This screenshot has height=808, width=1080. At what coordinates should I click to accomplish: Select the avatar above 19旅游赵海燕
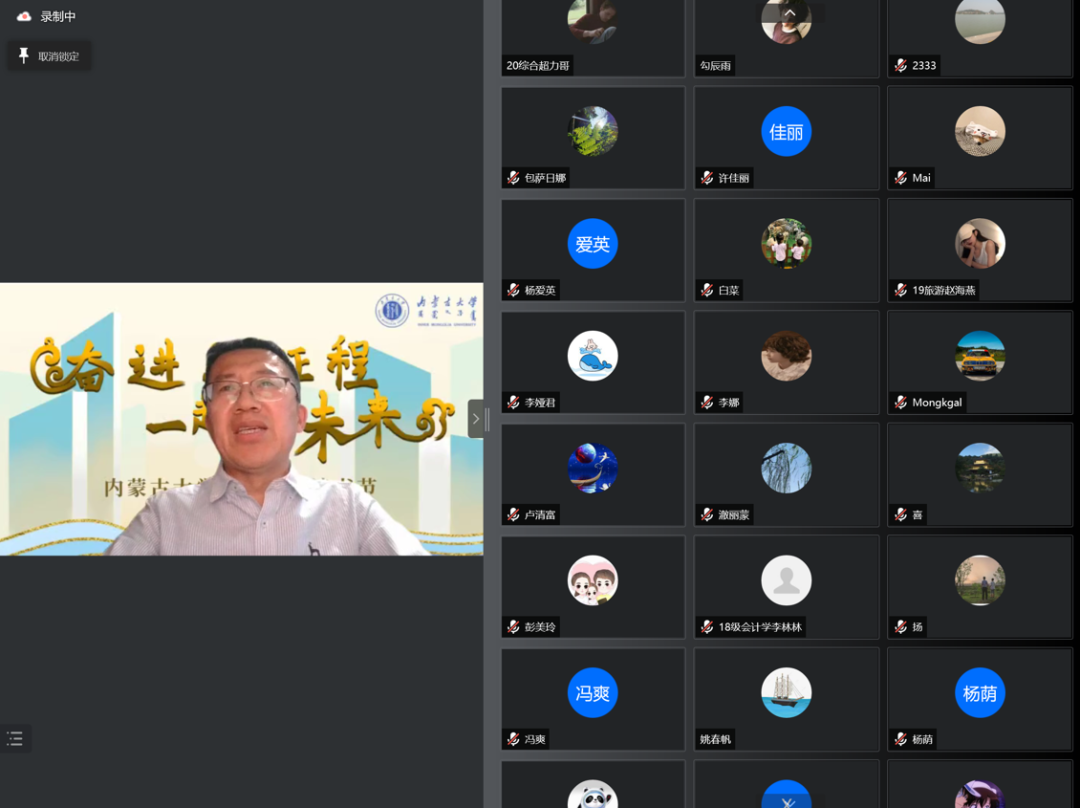point(979,243)
